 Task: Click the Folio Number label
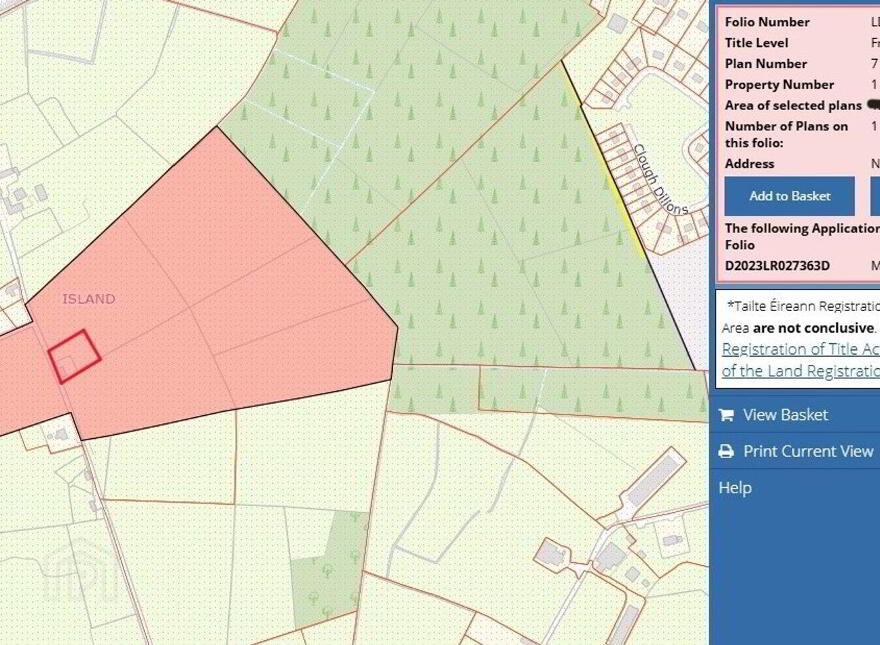(x=767, y=22)
